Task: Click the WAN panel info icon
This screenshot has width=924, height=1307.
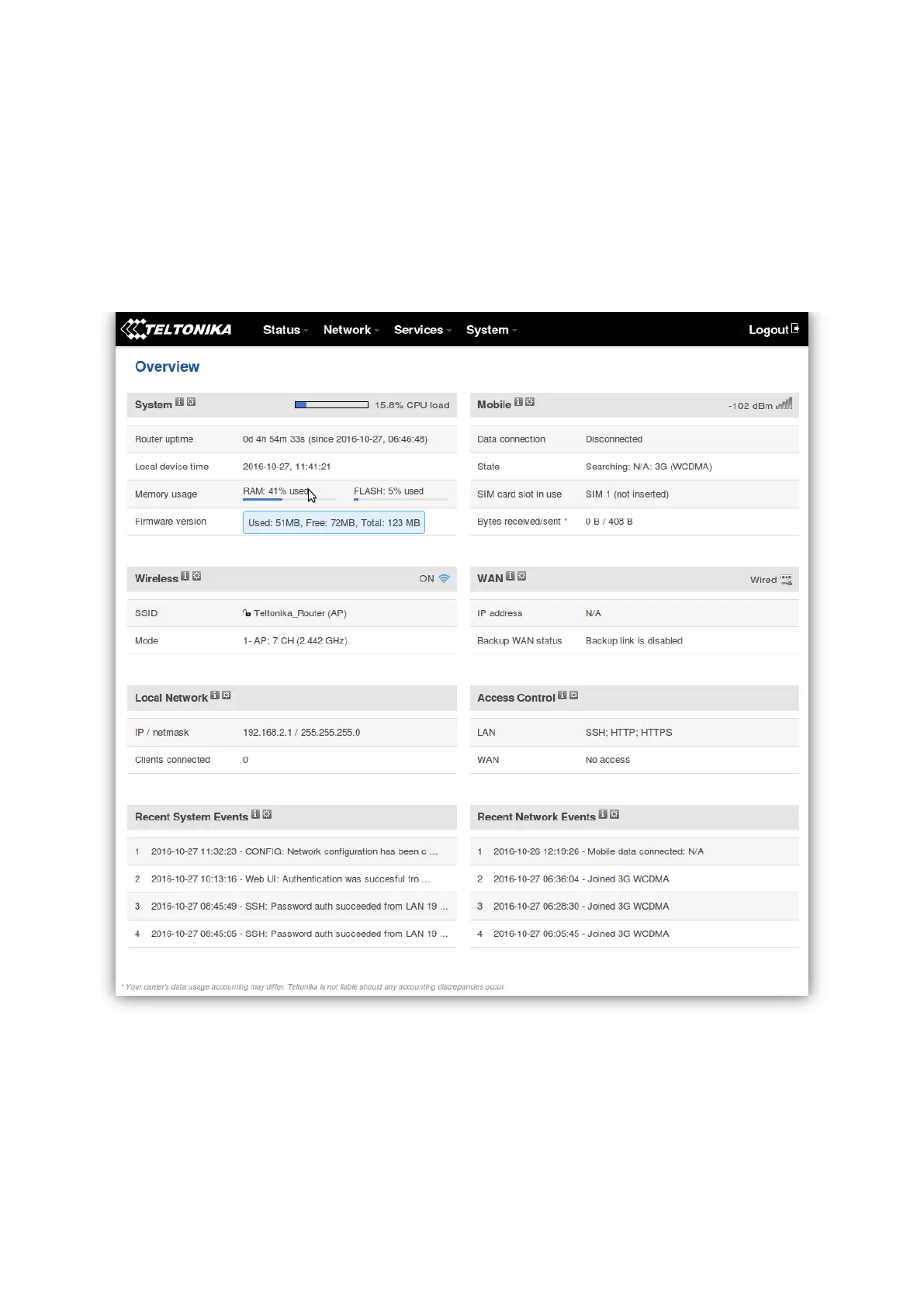Action: 510,576
